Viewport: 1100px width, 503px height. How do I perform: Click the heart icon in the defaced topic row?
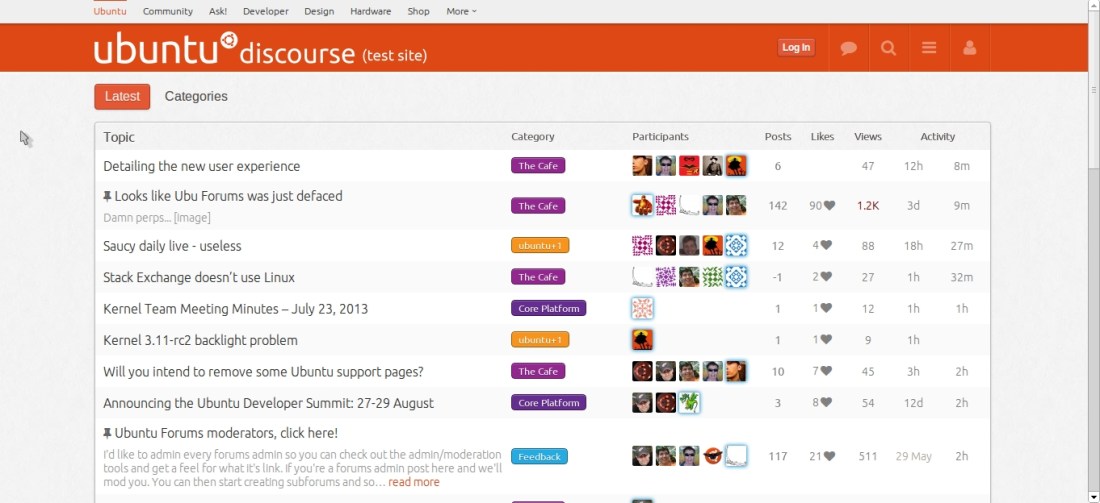(829, 206)
